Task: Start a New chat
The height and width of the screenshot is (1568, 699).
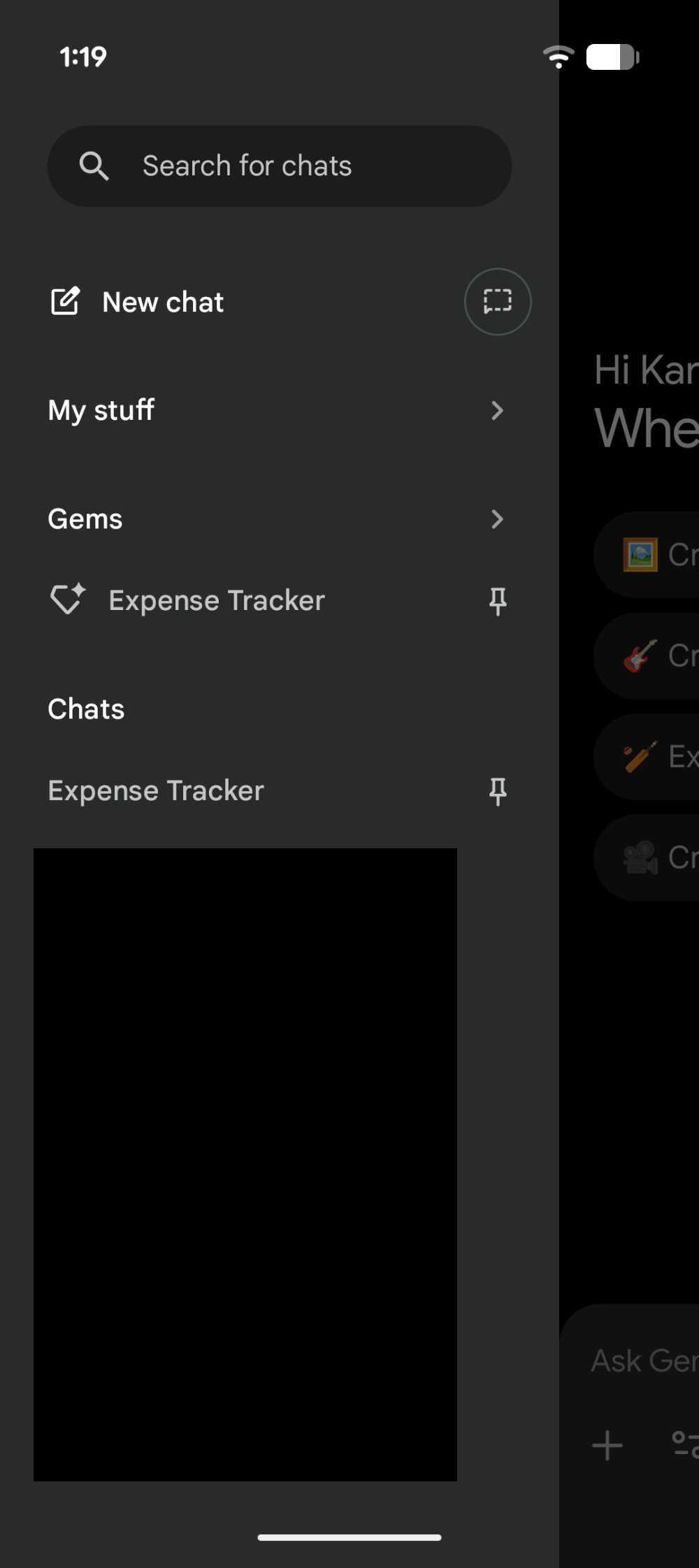Action: point(162,301)
